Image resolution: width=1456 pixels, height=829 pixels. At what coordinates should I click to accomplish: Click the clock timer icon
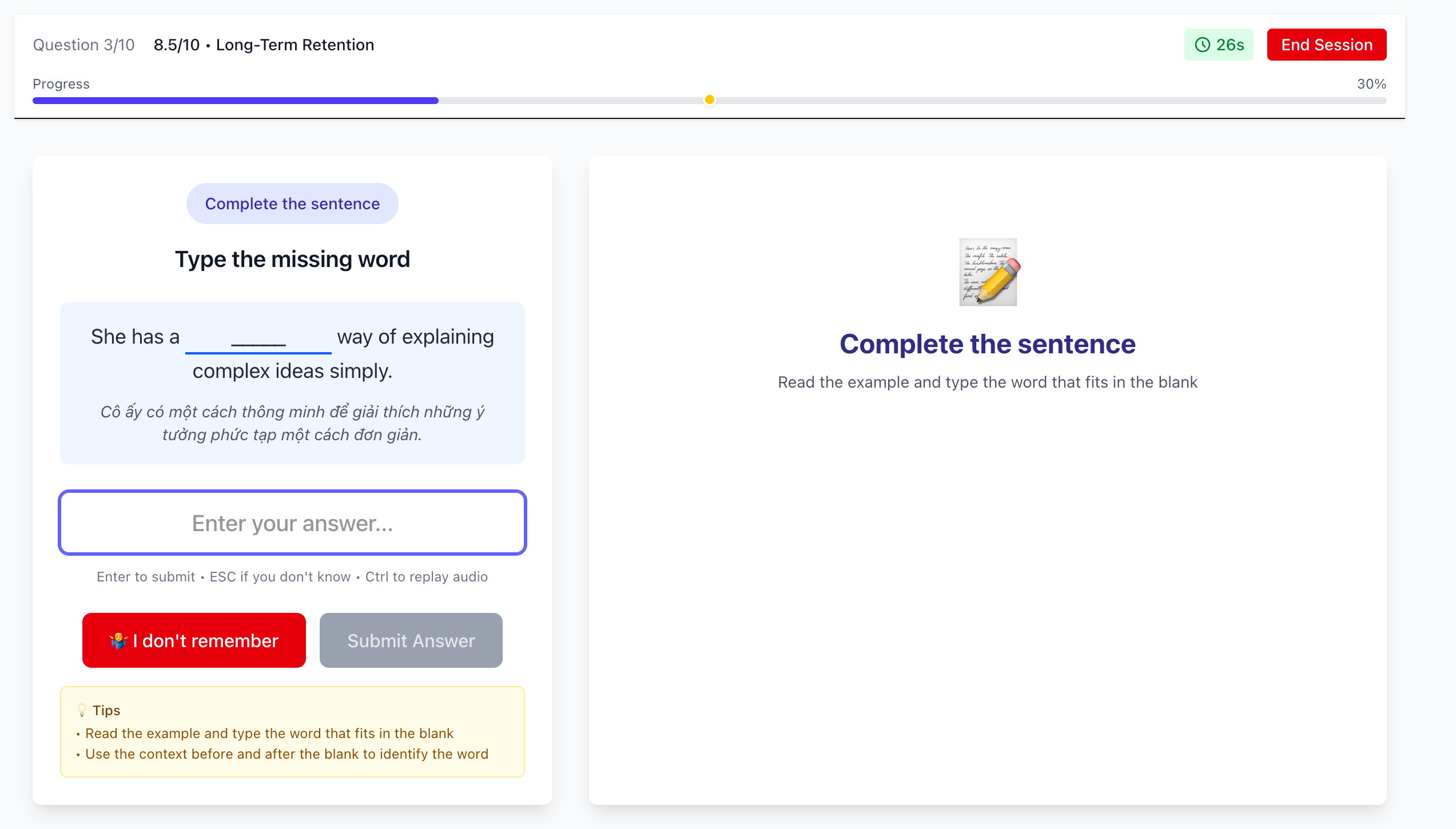click(1203, 45)
